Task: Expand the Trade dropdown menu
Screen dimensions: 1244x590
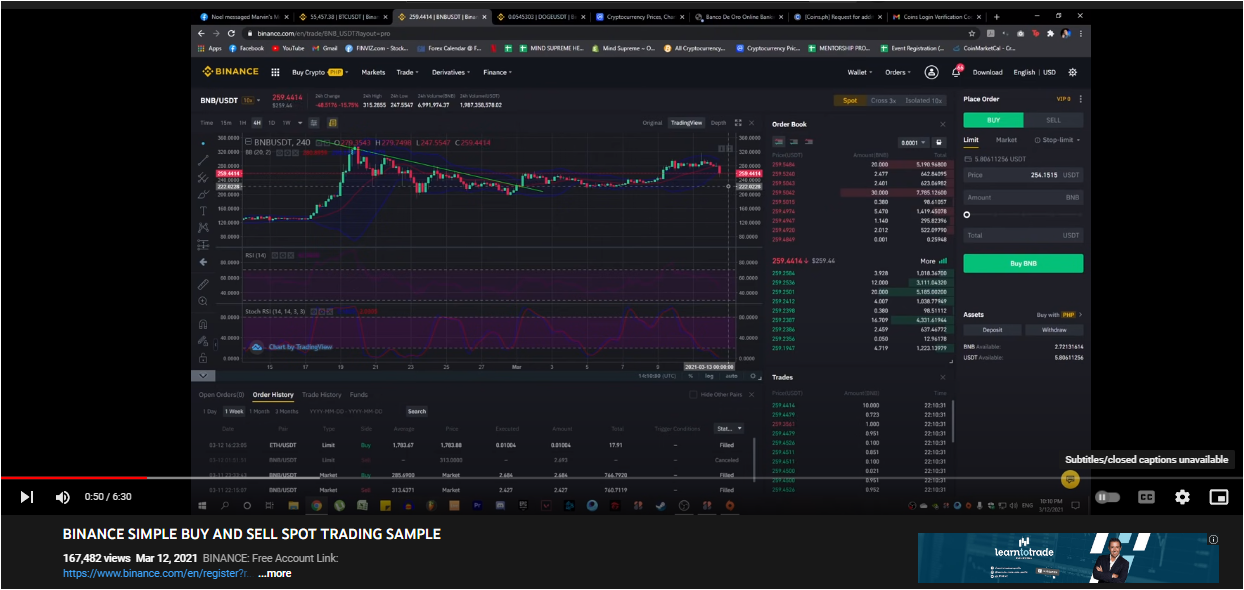Action: (408, 72)
